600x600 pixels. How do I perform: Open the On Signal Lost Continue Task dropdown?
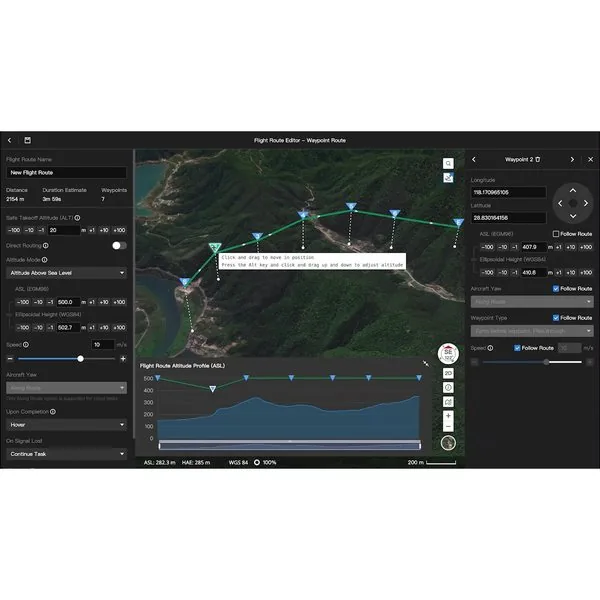pos(67,454)
